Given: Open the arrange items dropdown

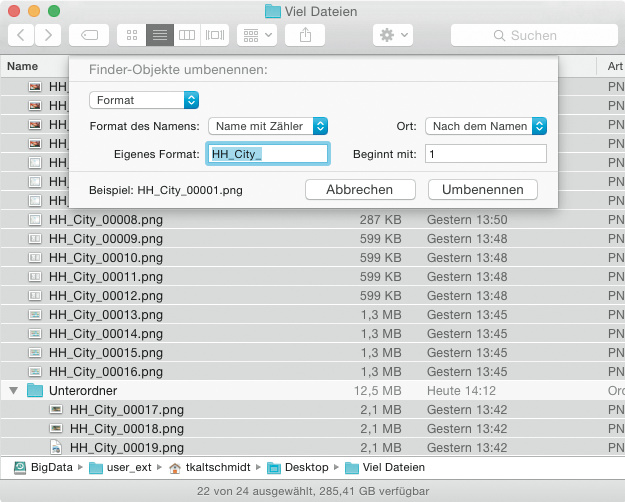Looking at the screenshot, I should (257, 35).
